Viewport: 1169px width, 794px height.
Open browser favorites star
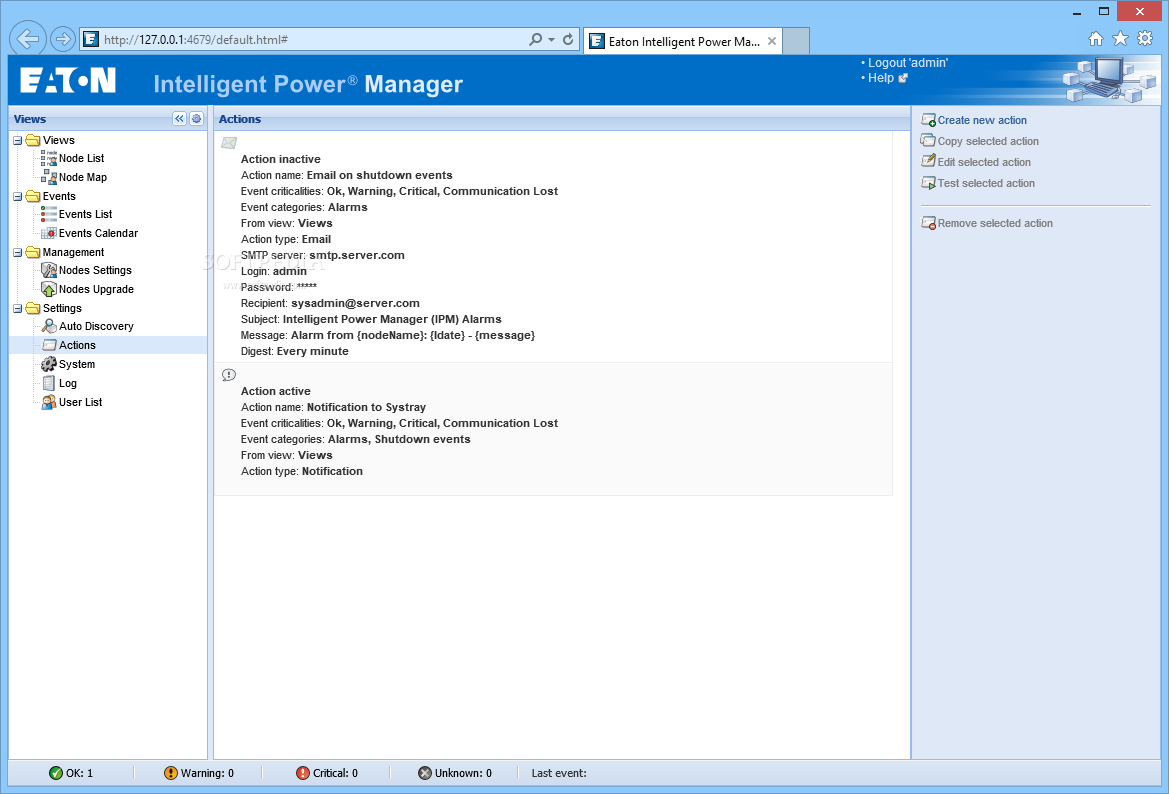pyautogui.click(x=1120, y=39)
